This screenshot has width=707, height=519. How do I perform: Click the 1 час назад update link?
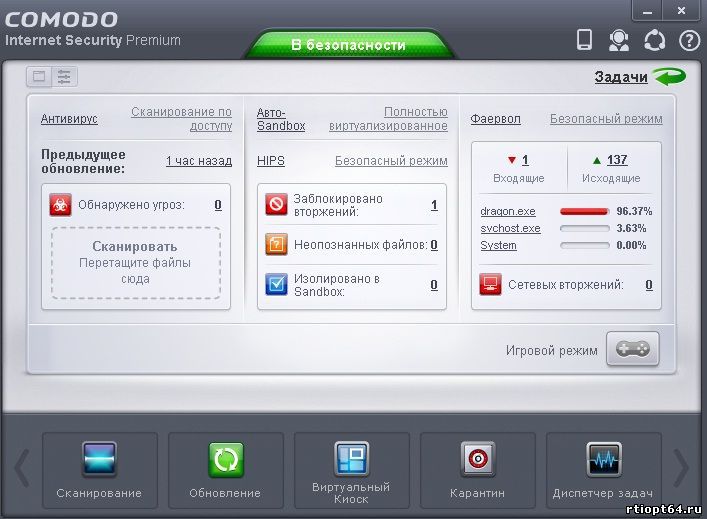199,161
